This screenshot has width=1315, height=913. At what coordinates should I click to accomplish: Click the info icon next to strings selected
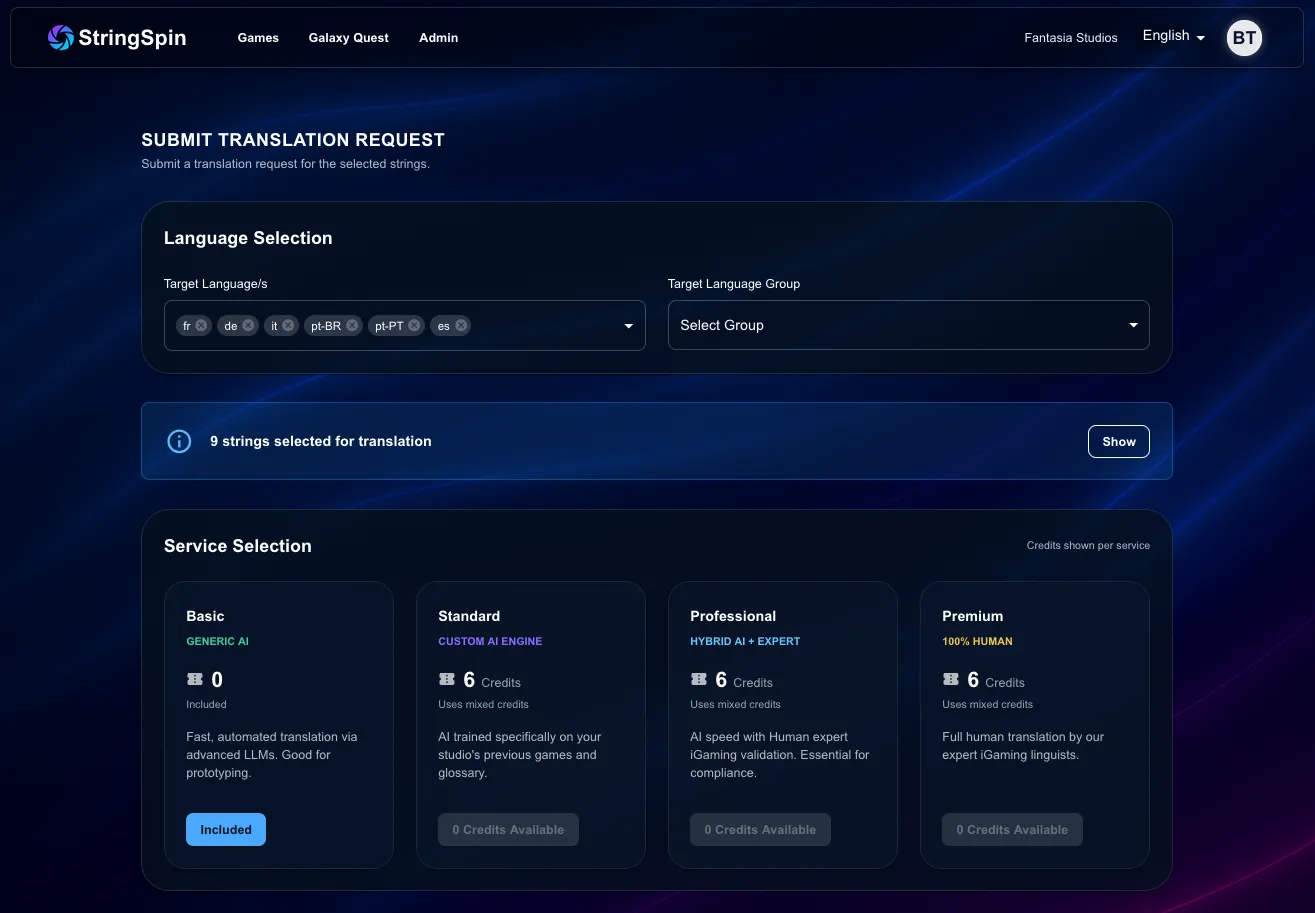(x=179, y=441)
